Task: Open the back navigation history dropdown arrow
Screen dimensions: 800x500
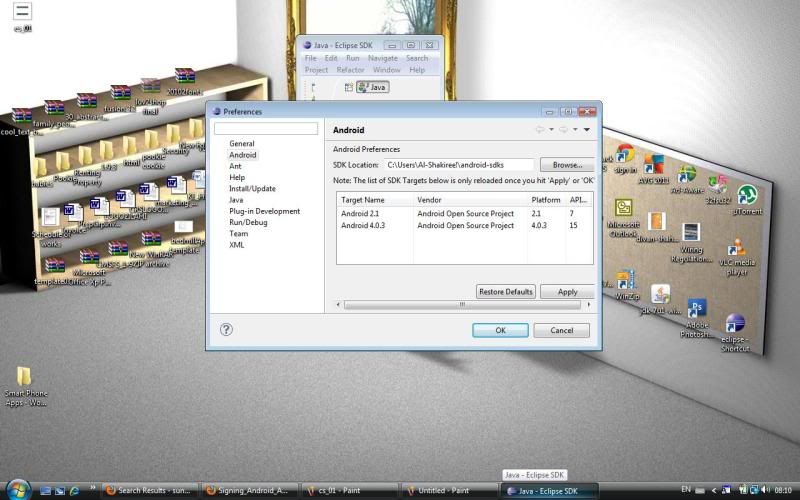Action: [x=551, y=130]
